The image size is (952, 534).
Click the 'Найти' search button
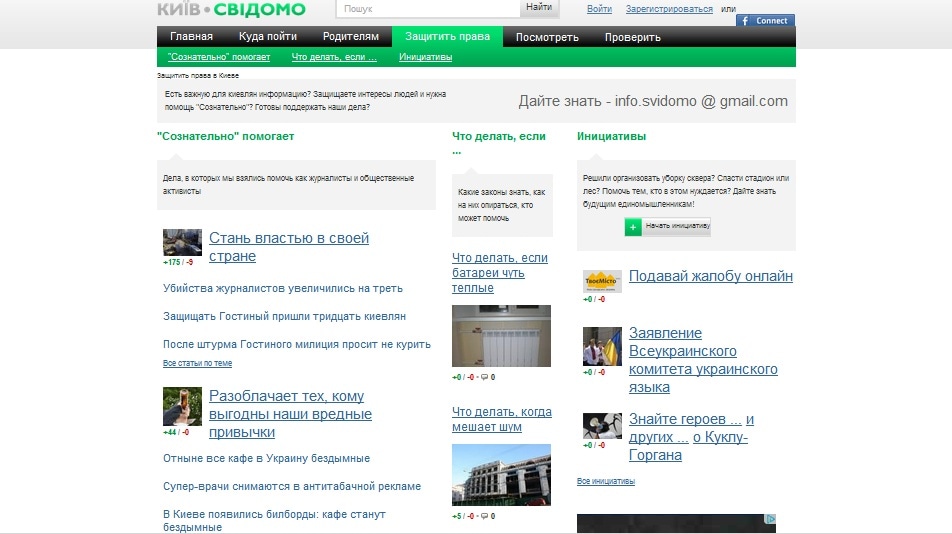[538, 8]
